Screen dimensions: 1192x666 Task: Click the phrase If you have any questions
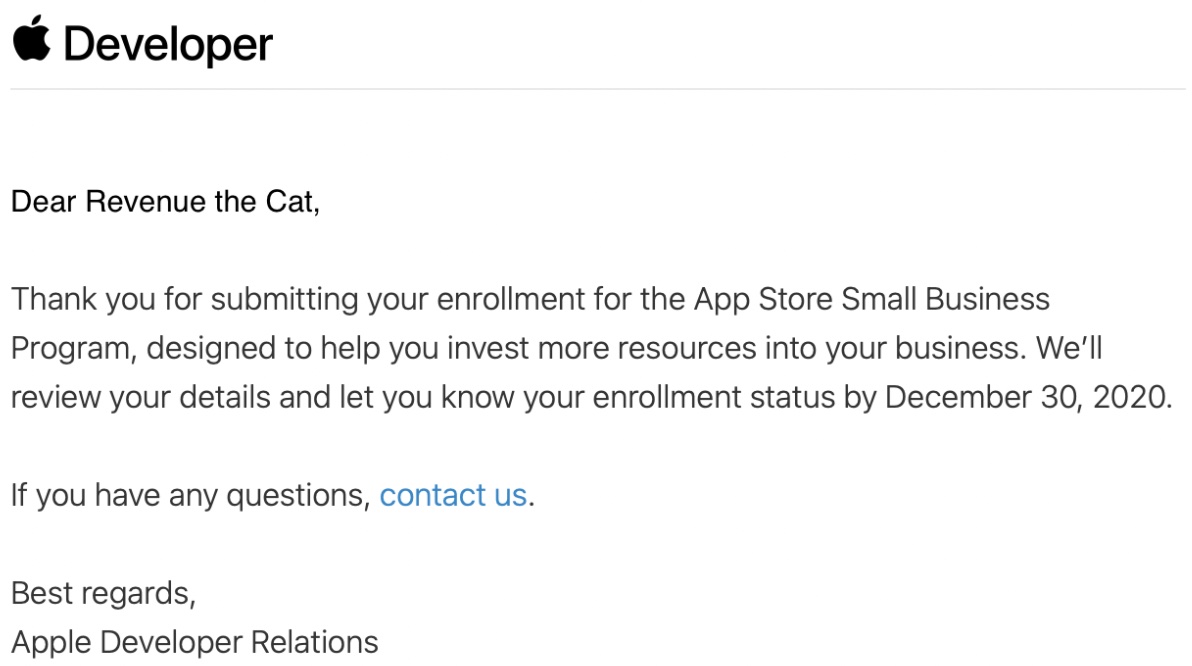(190, 496)
